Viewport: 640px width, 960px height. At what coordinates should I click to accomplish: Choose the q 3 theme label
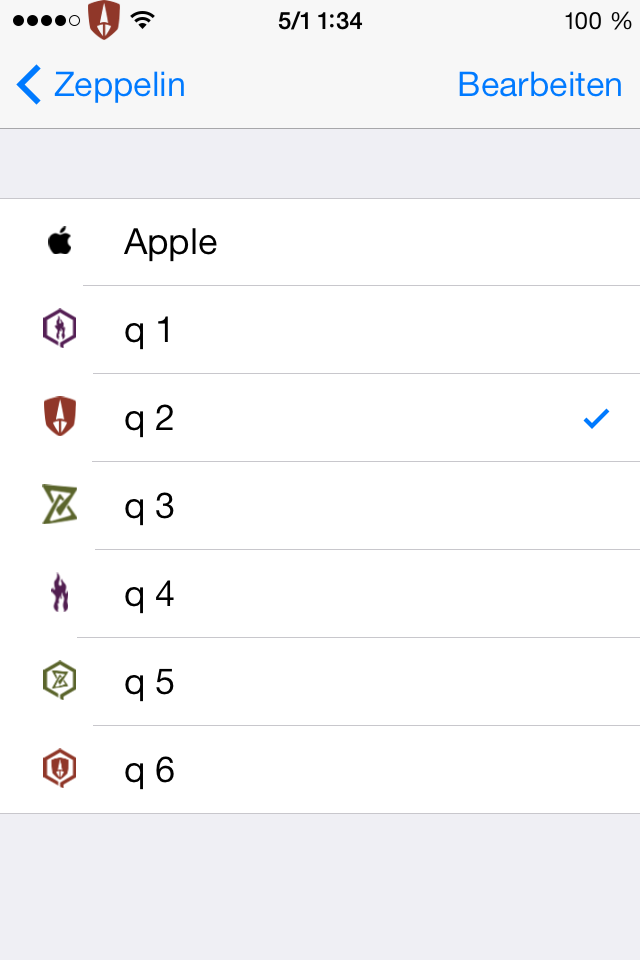click(x=149, y=508)
